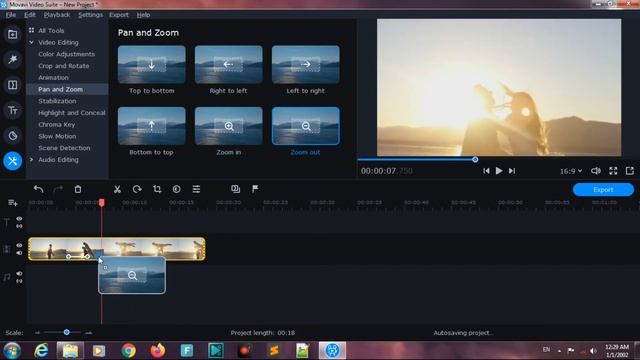Split clip with the scissors icon
Image resolution: width=640 pixels, height=360 pixels.
point(117,189)
